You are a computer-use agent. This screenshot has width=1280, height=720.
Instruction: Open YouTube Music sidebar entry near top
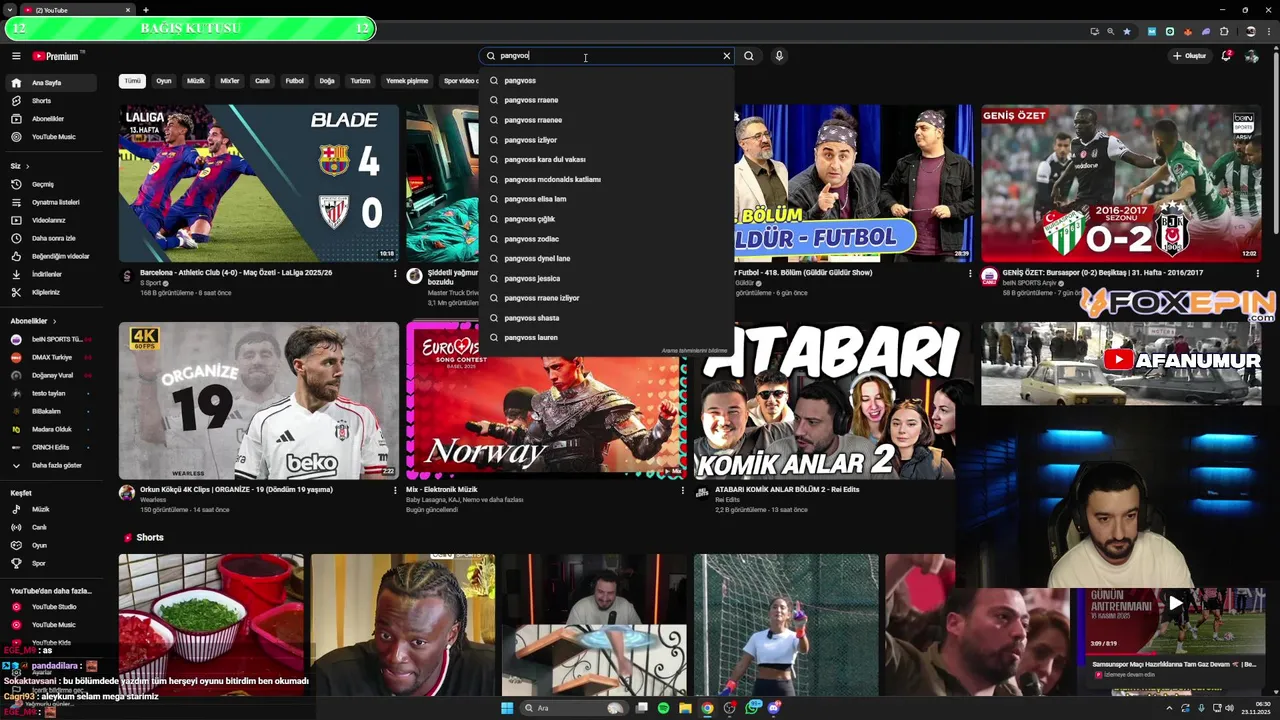53,137
